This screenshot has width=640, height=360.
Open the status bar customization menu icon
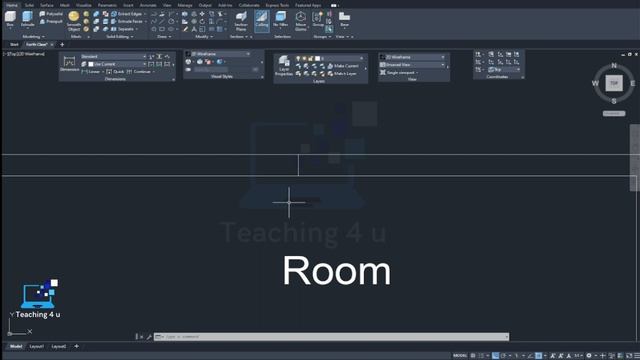point(637,356)
